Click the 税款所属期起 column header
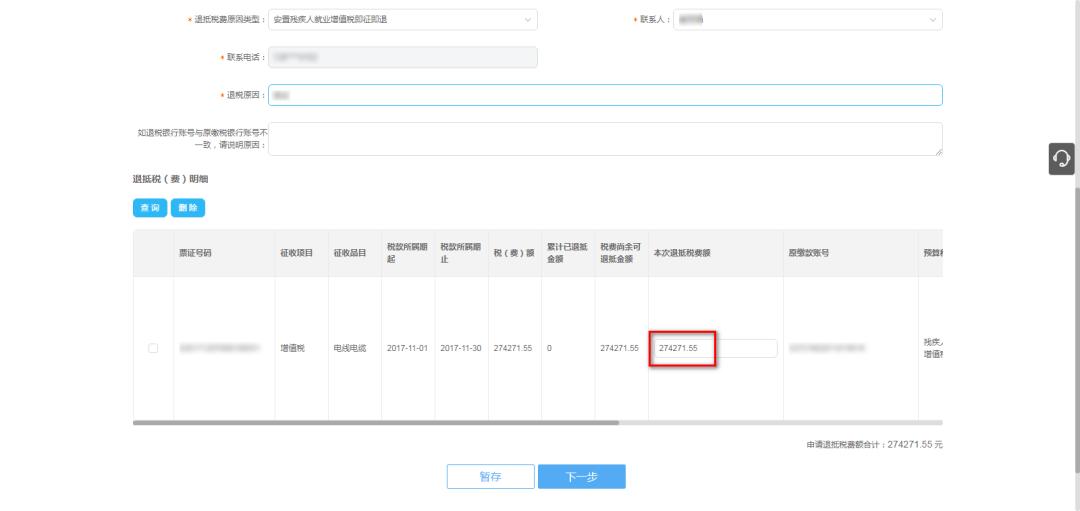 coord(406,253)
